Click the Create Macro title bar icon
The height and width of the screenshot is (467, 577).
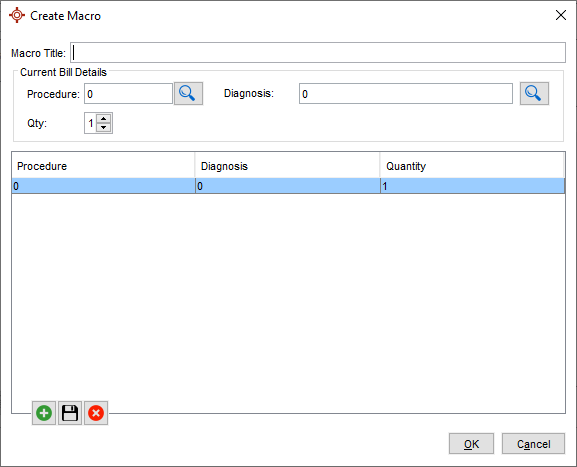[17, 15]
